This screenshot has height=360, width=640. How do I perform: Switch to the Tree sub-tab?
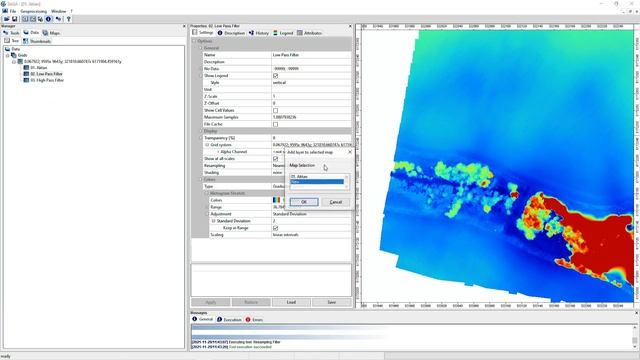click(x=12, y=41)
